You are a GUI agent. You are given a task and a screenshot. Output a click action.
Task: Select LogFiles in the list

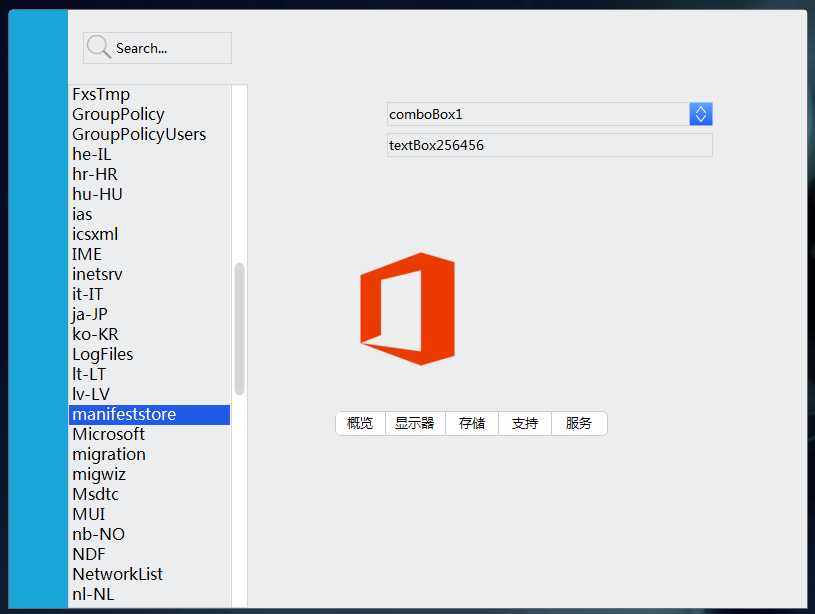click(x=149, y=355)
